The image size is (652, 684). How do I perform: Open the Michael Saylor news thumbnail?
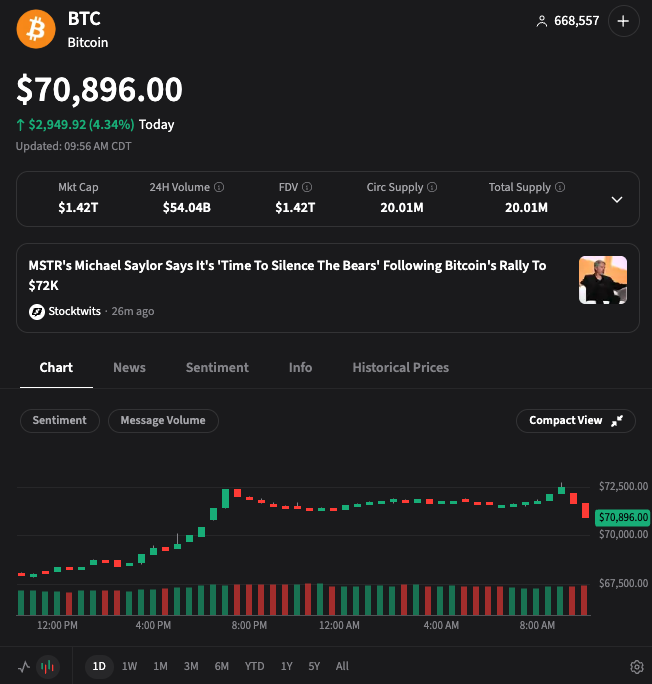coord(603,280)
